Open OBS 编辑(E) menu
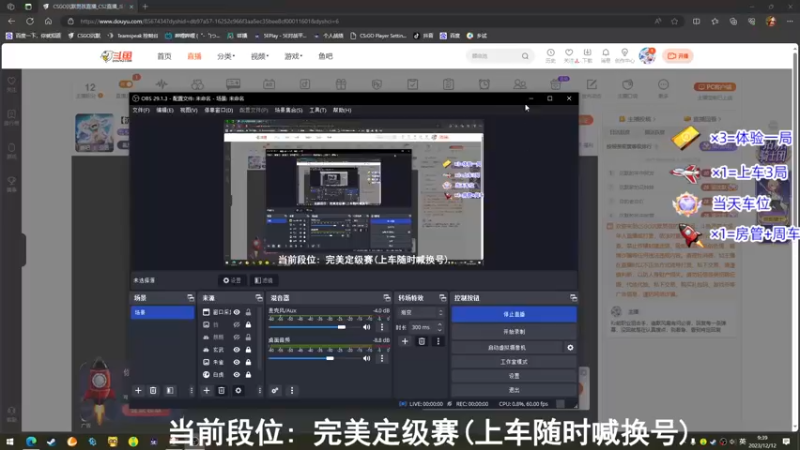The width and height of the screenshot is (800, 450). [165, 110]
